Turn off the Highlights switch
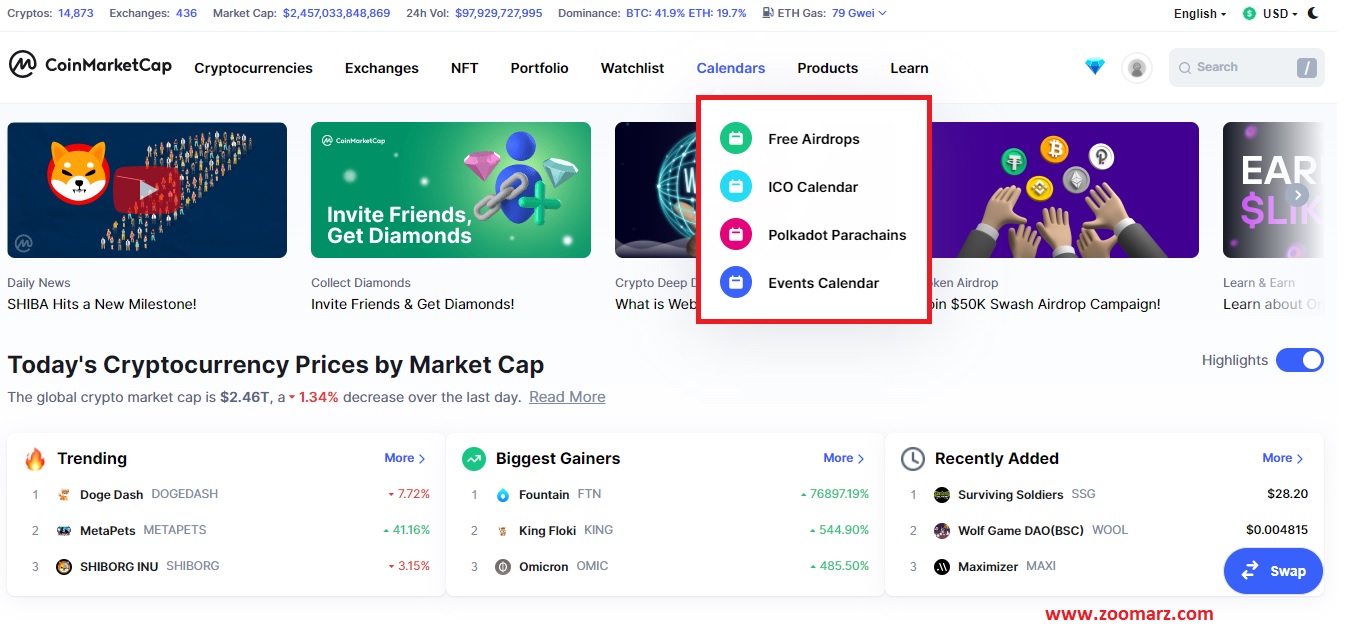Viewport: 1358px width, 631px height. (1299, 360)
